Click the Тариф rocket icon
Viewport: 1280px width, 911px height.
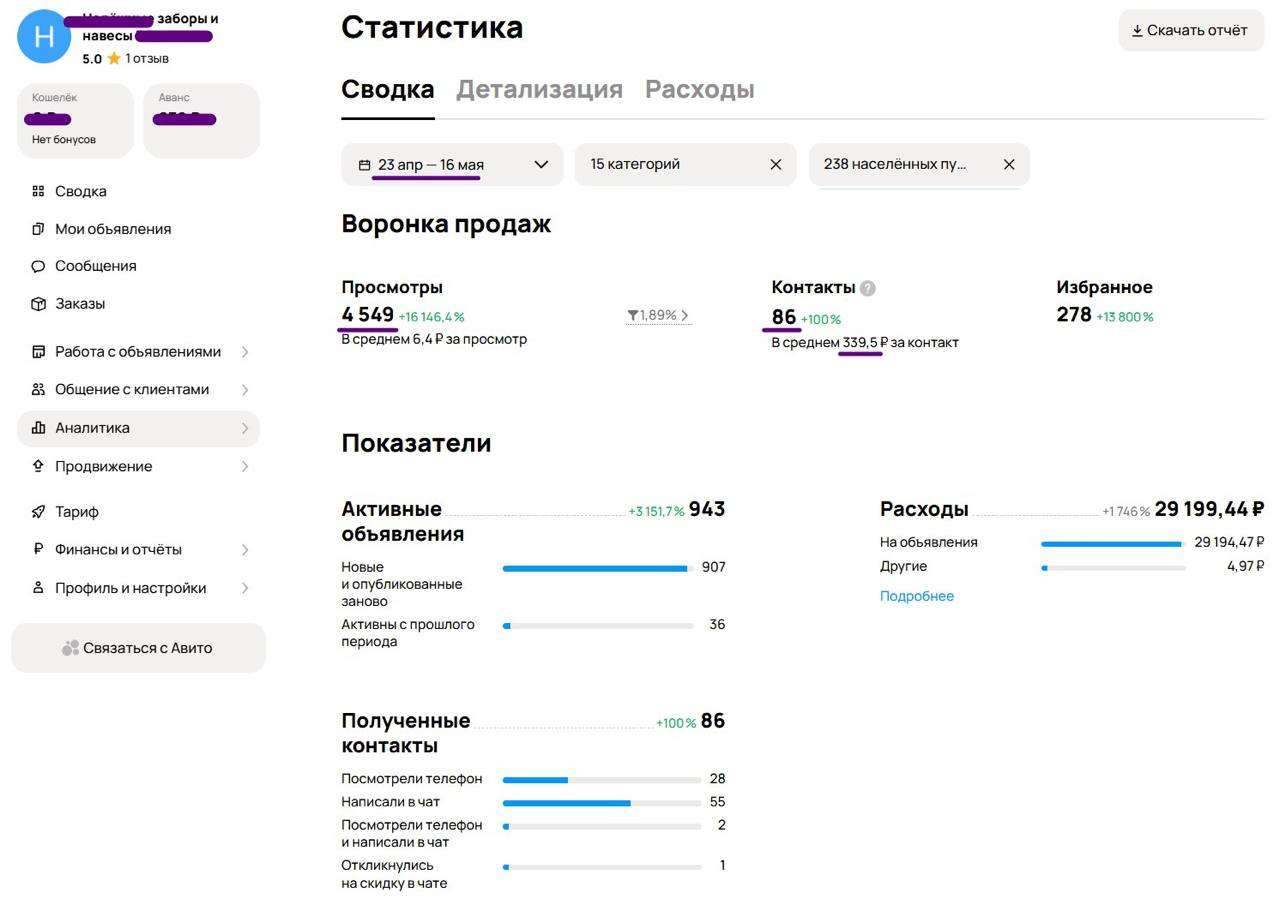pyautogui.click(x=38, y=512)
